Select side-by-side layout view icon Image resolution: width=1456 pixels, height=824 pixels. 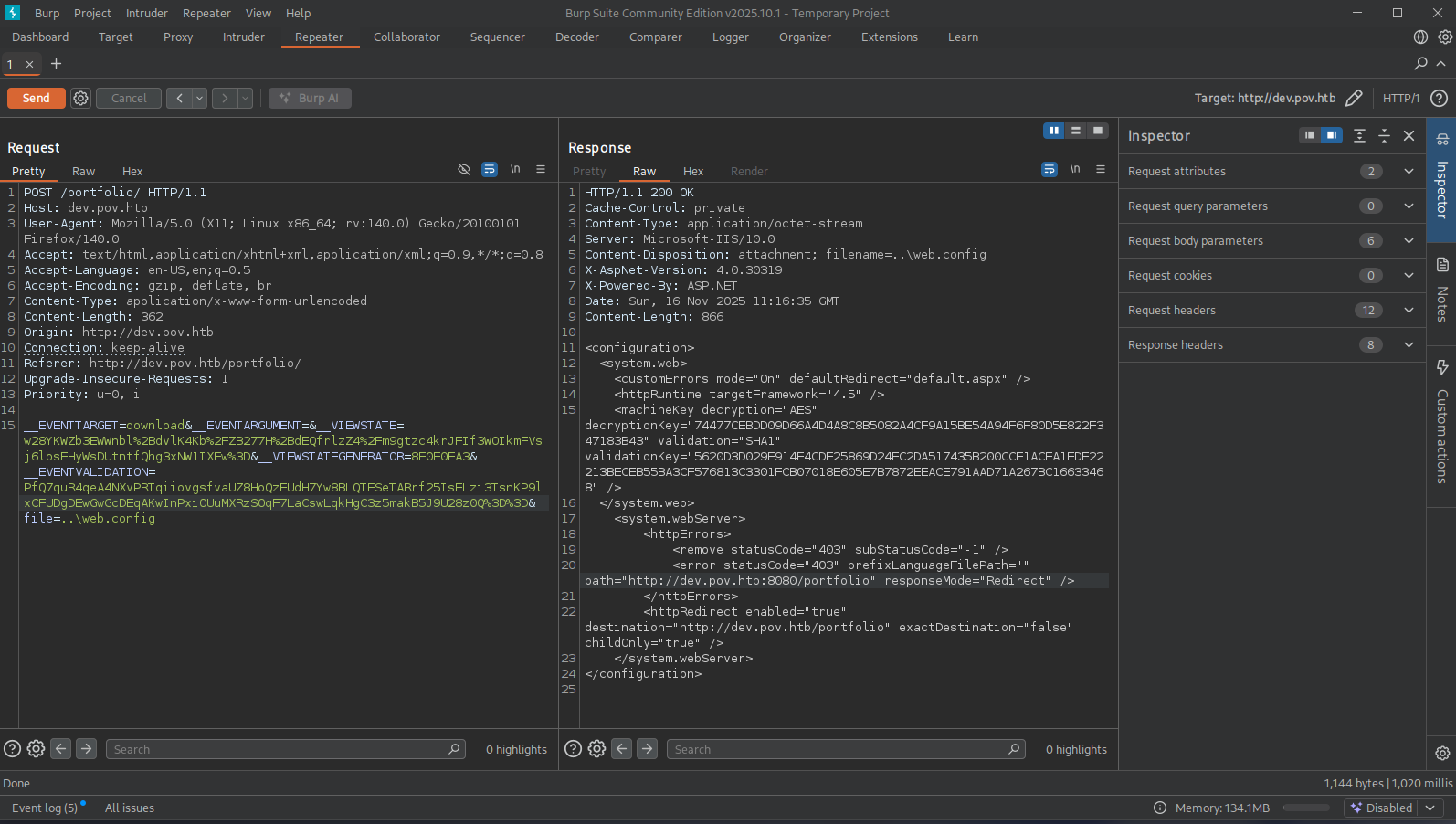[1054, 131]
